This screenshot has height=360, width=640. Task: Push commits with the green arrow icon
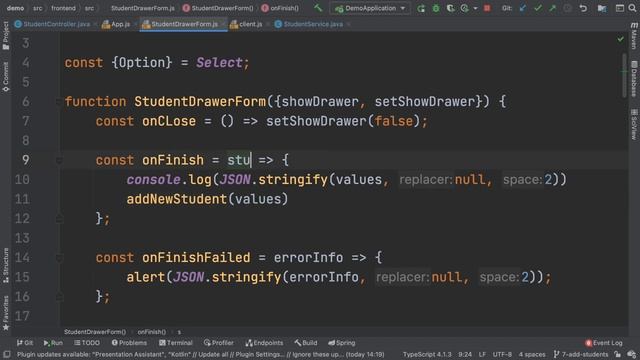552,8
